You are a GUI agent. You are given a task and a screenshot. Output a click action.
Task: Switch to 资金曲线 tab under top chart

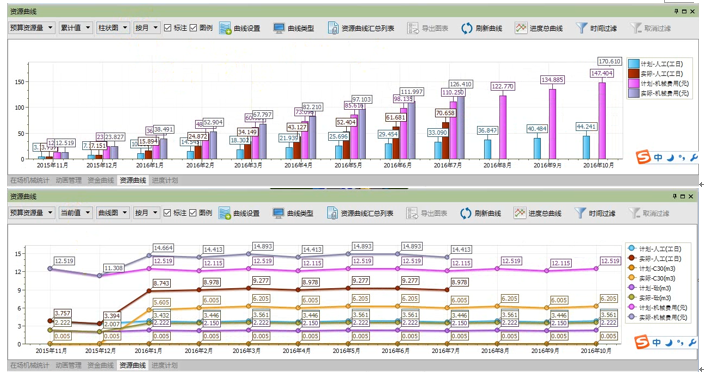tap(101, 181)
